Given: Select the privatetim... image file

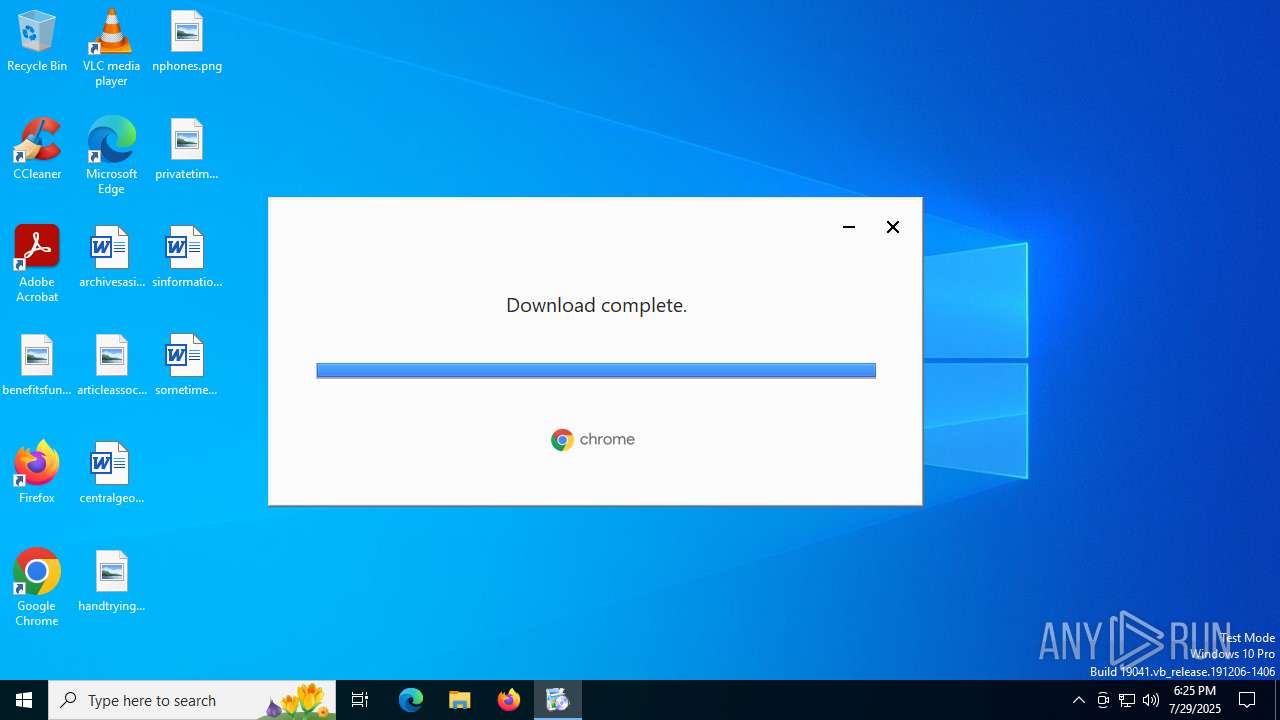Looking at the screenshot, I should [187, 150].
